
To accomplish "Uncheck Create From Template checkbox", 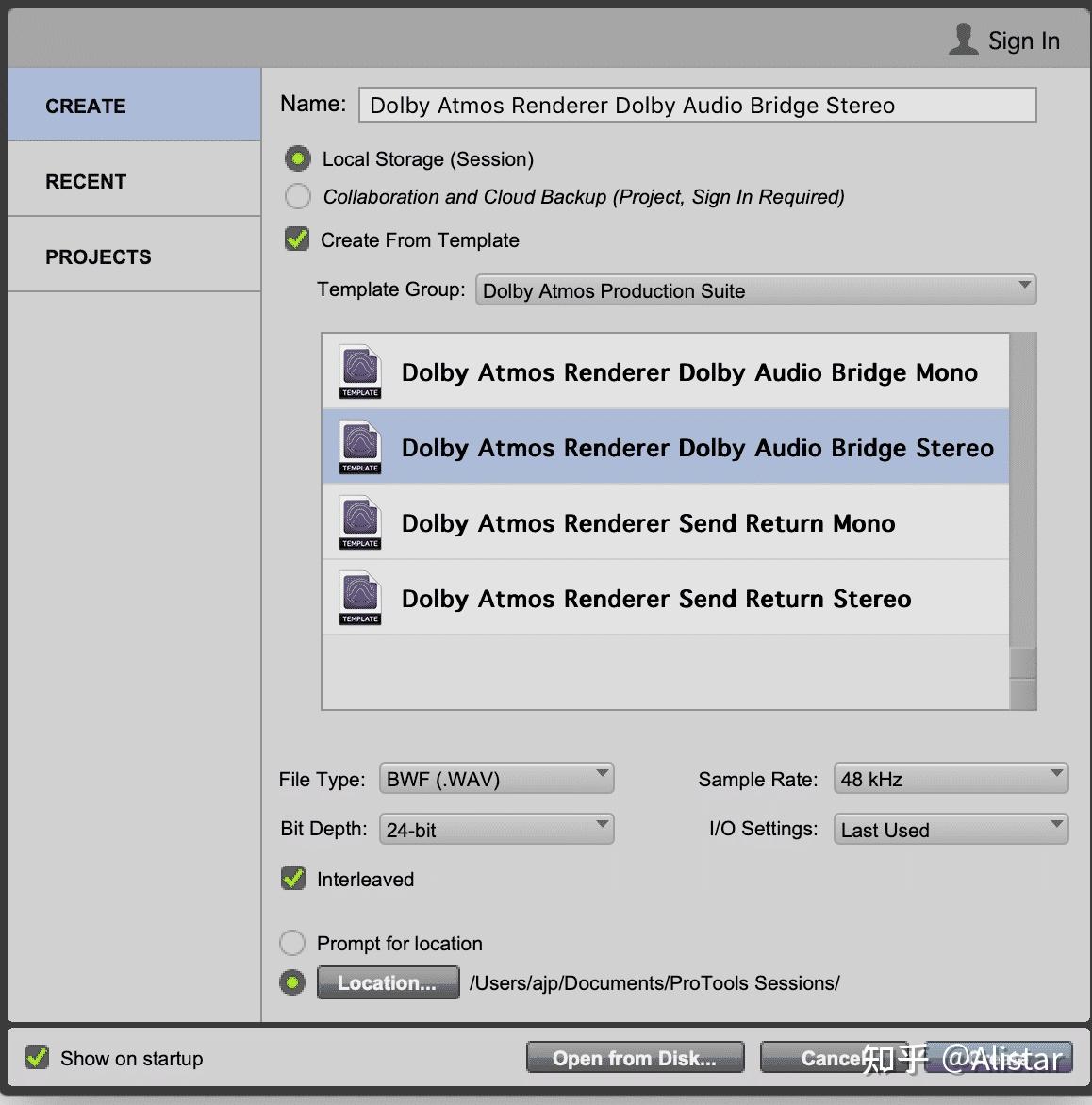I will point(297,239).
